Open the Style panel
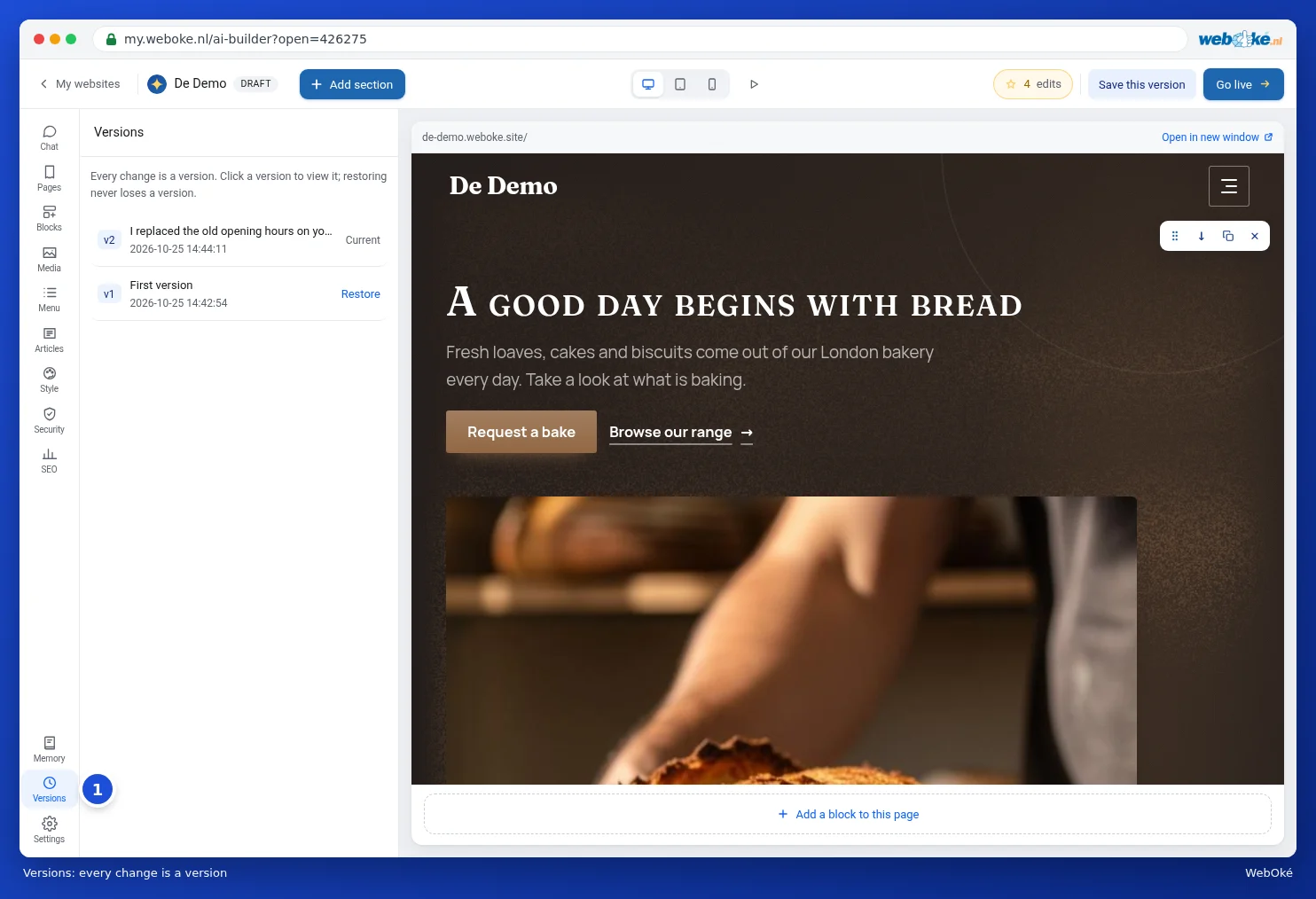1316x899 pixels. click(50, 379)
